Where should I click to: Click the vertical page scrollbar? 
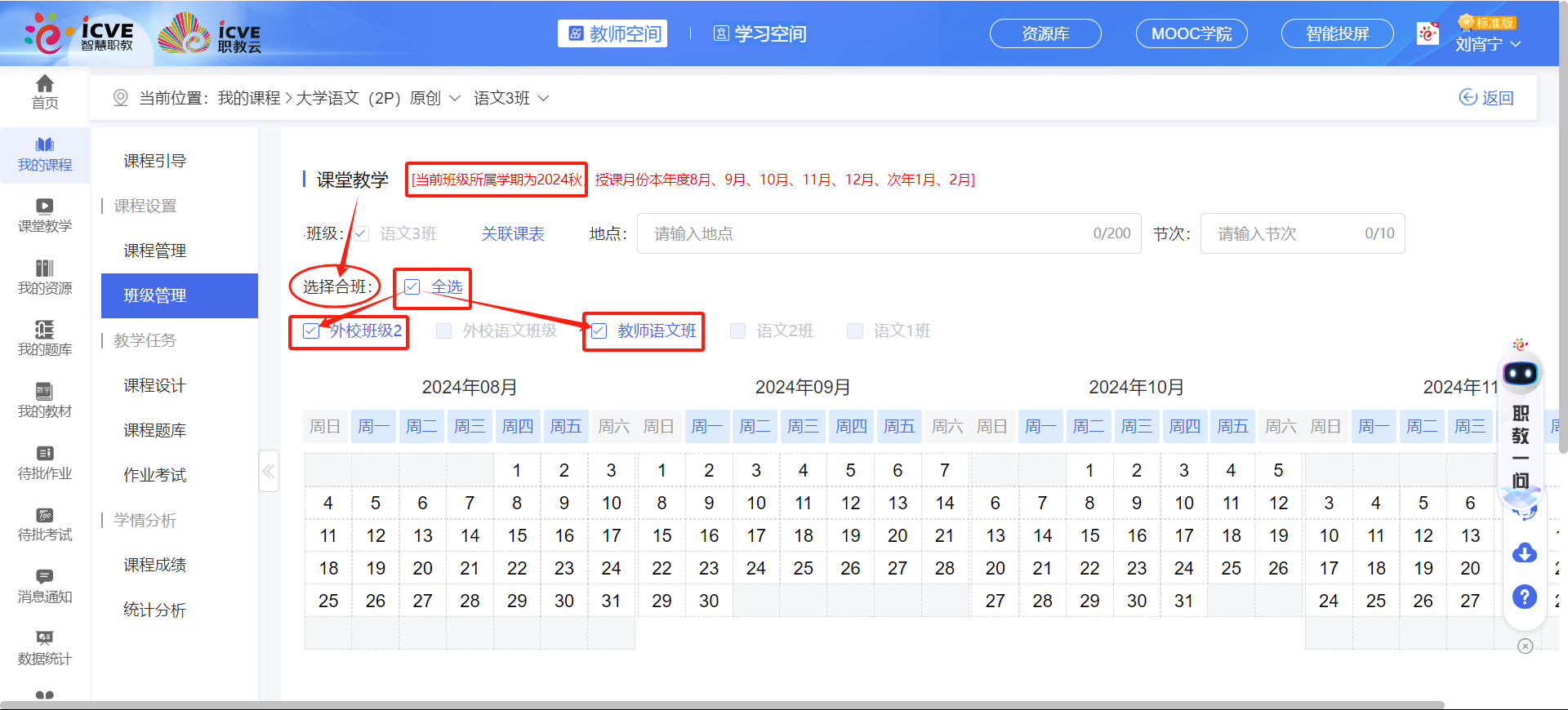click(1562, 229)
